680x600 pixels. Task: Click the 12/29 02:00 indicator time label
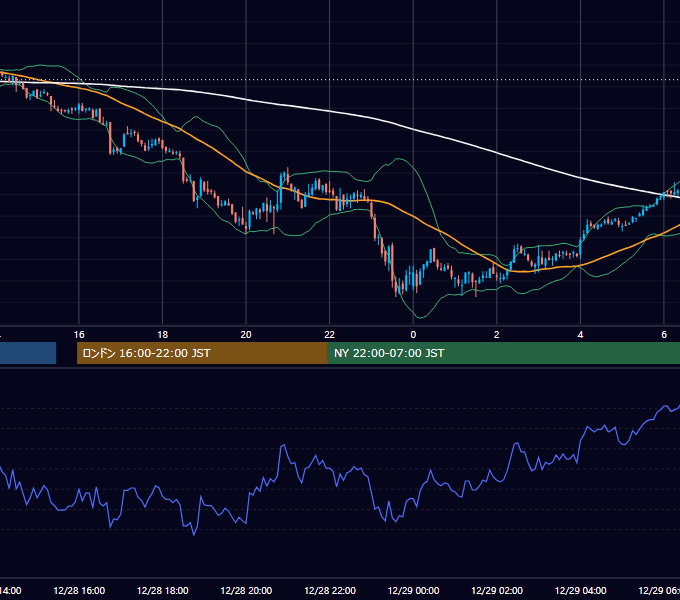(497, 591)
